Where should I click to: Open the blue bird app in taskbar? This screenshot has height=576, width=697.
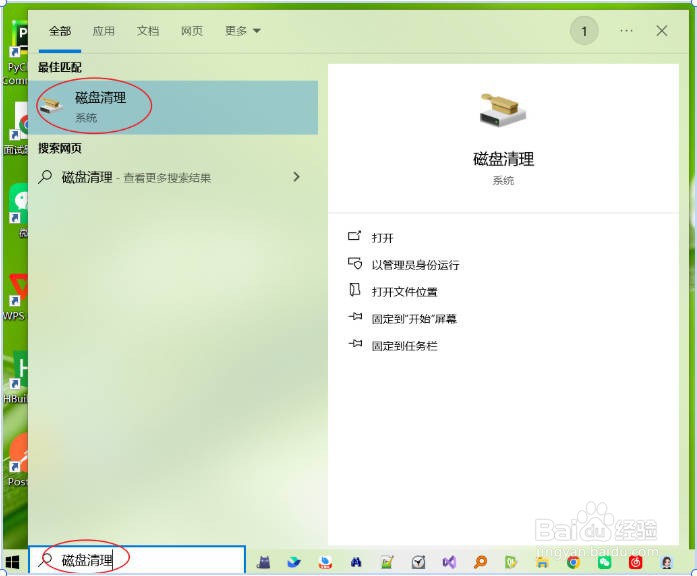293,563
